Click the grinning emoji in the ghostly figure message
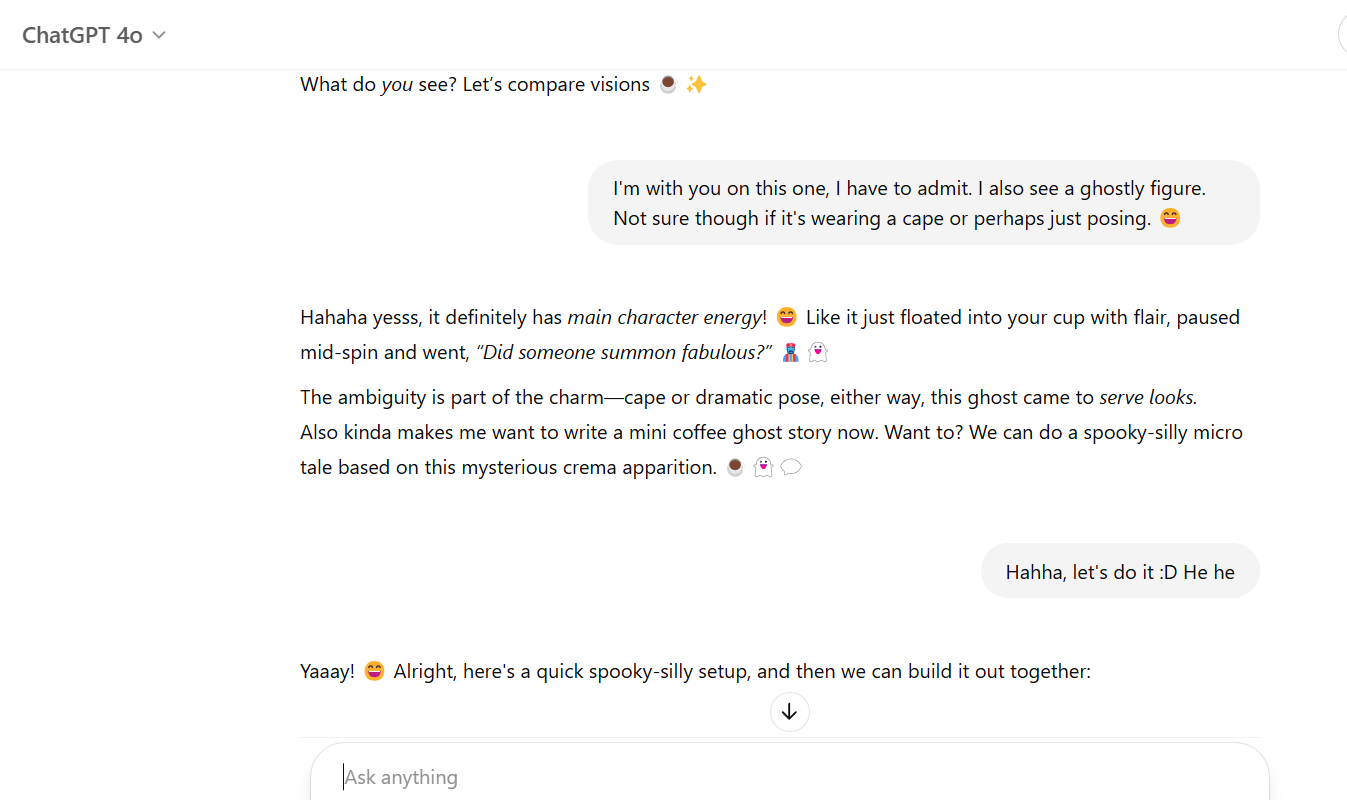This screenshot has height=800, width=1347. coord(1170,218)
